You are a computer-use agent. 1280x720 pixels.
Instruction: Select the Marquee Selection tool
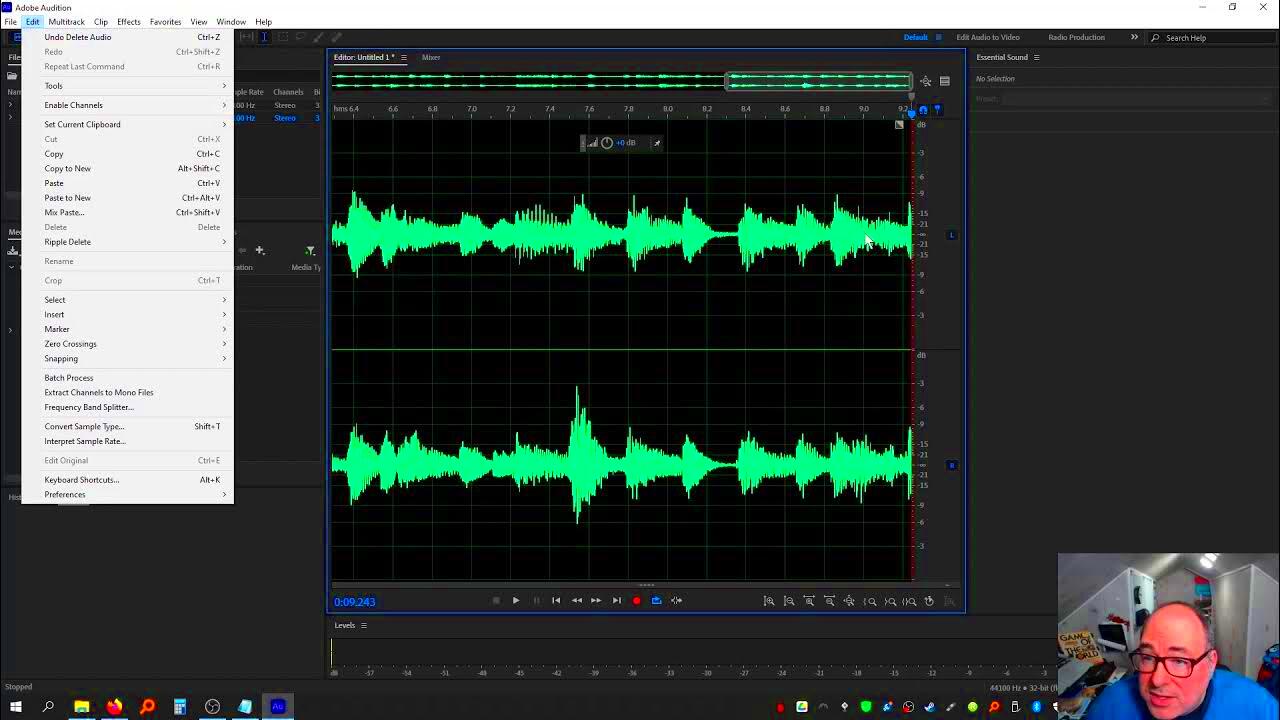pyautogui.click(x=281, y=37)
